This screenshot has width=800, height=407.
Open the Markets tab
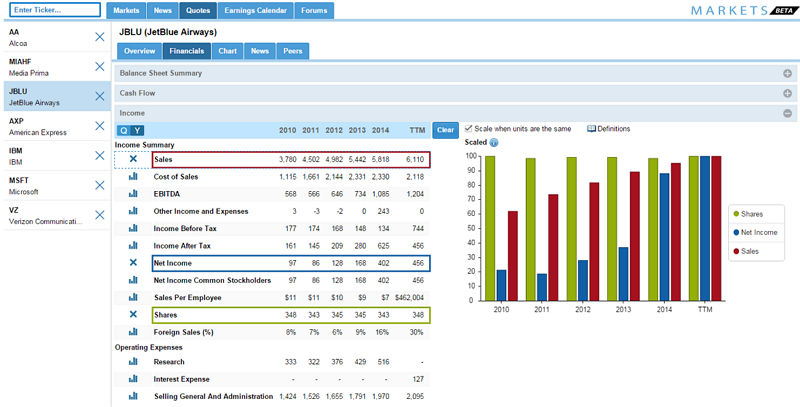coord(126,11)
